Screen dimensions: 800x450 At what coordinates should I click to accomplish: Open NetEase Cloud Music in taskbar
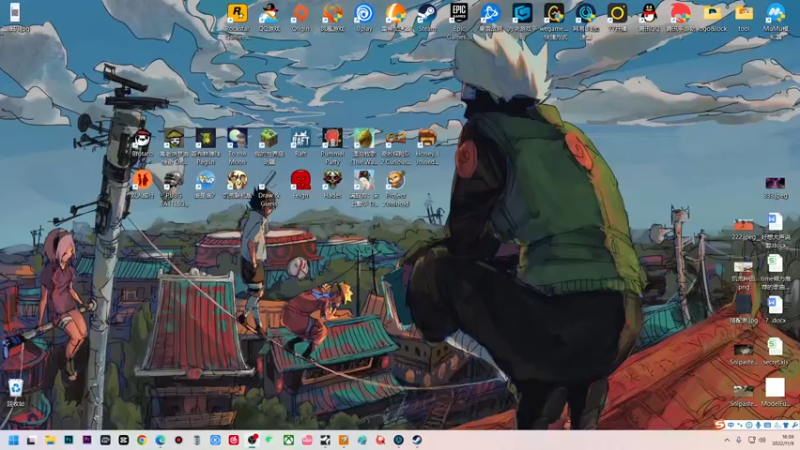coord(234,440)
